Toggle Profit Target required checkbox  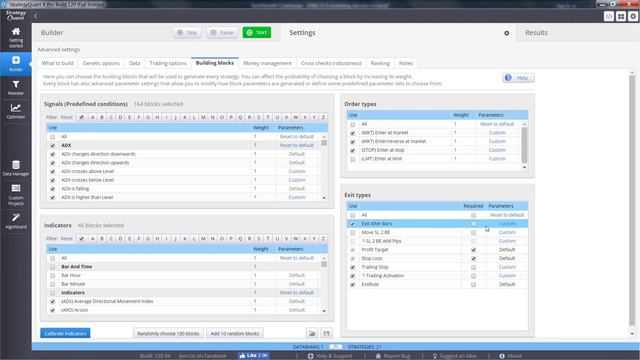[473, 250]
